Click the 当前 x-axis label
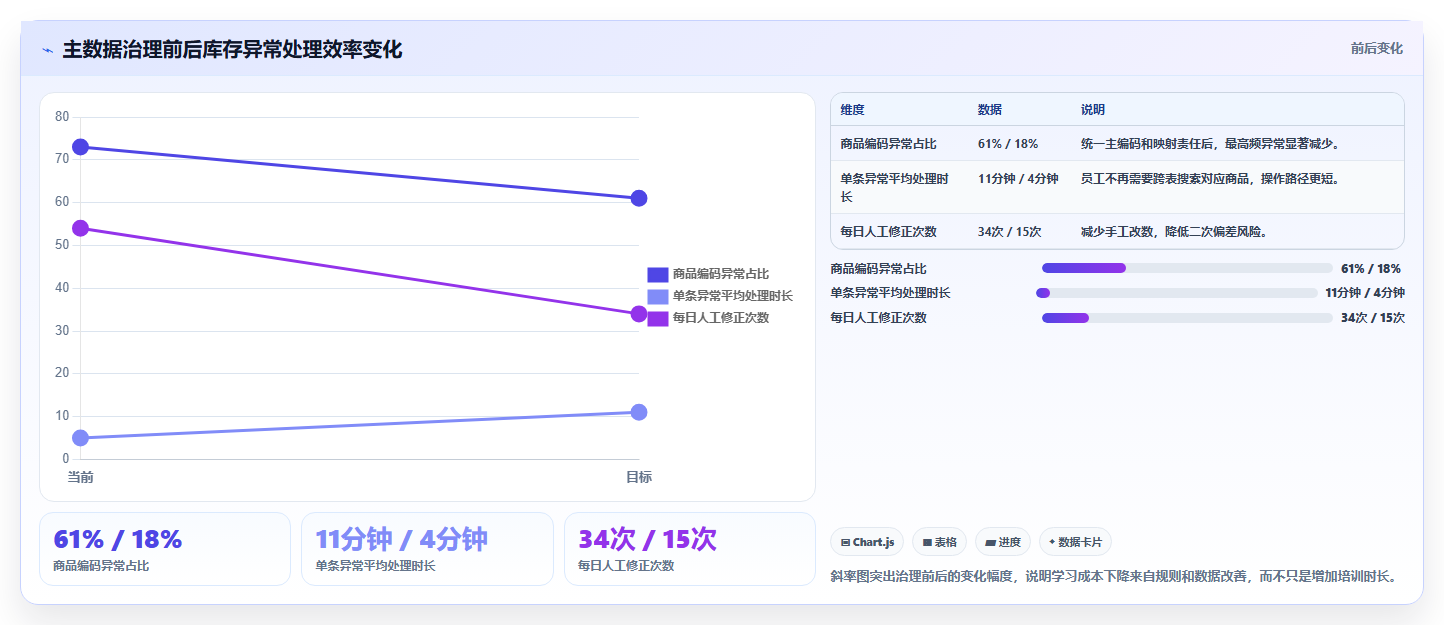1444x625 pixels. (x=81, y=477)
